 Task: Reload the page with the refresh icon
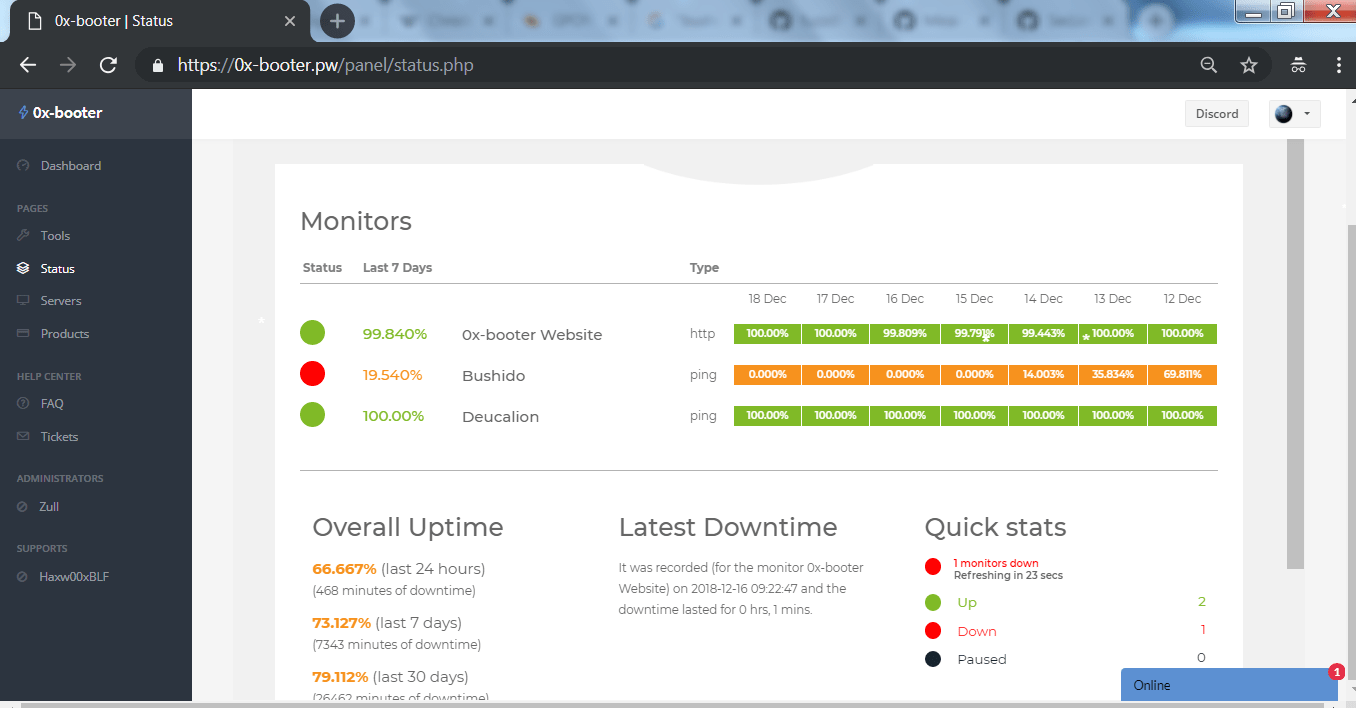pyautogui.click(x=108, y=65)
